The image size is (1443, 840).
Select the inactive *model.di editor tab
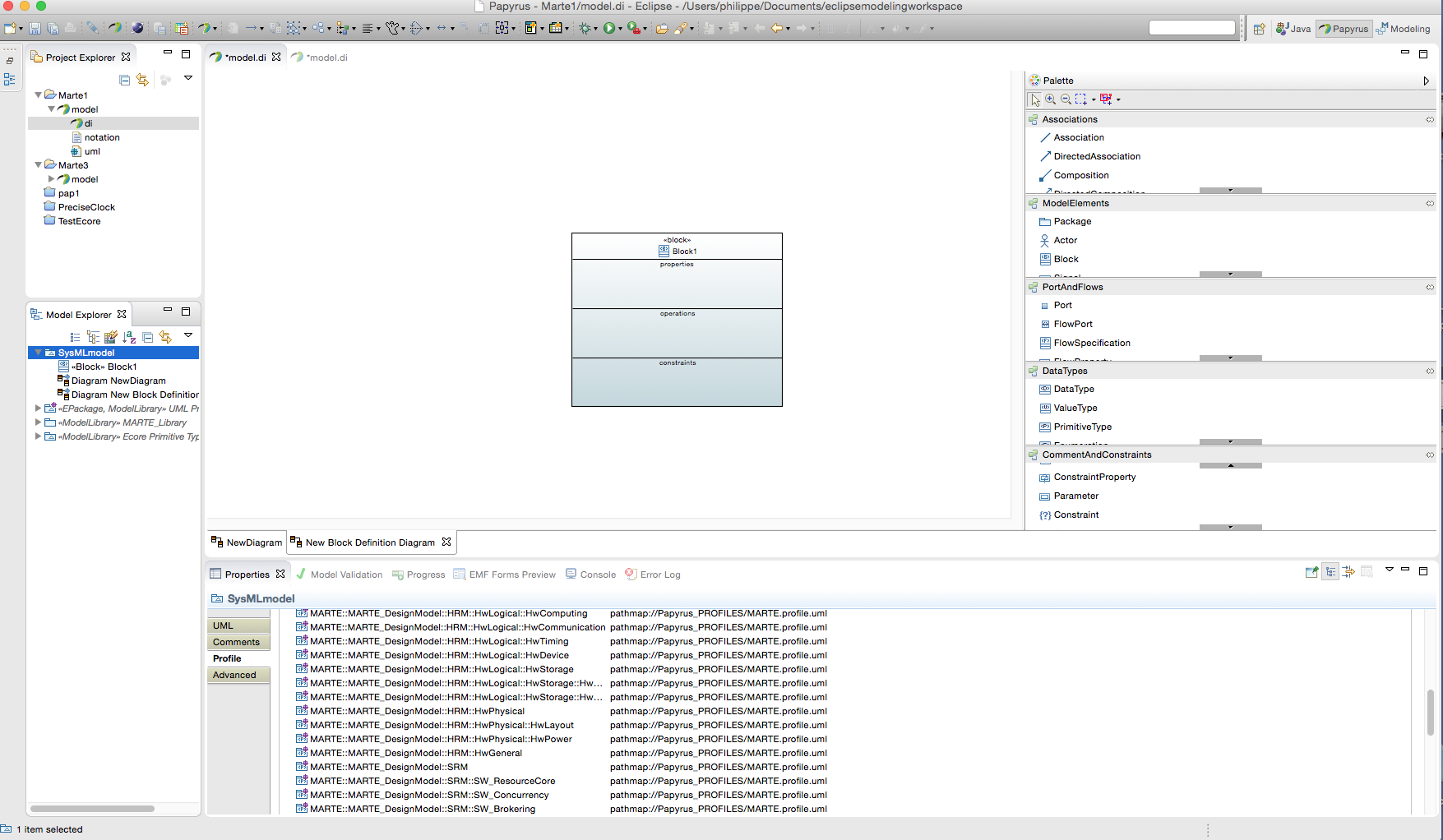point(320,58)
